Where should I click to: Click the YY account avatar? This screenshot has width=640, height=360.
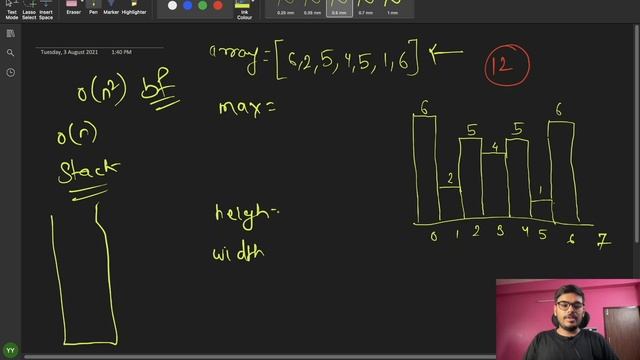point(11,350)
